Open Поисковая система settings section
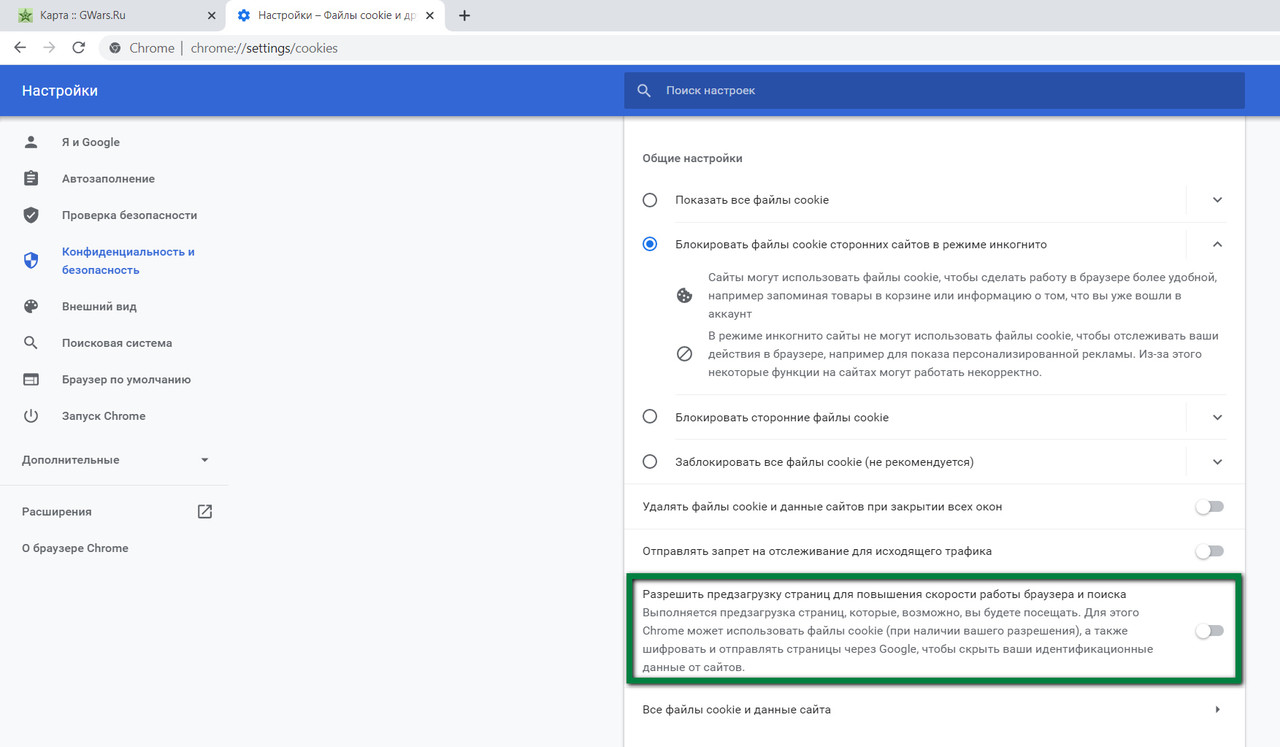Screen dimensions: 1280x747 click(x=117, y=343)
